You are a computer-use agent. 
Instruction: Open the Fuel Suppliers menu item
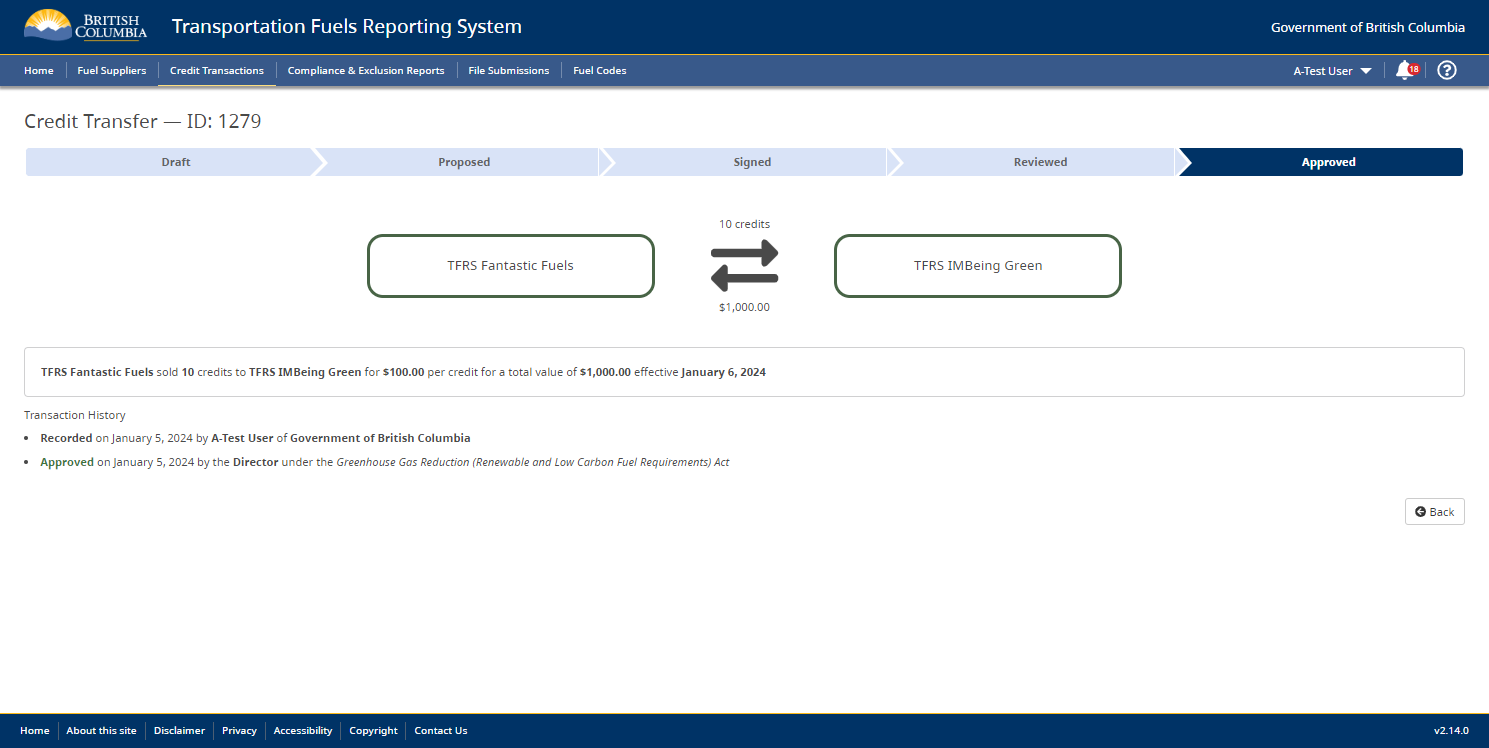112,71
